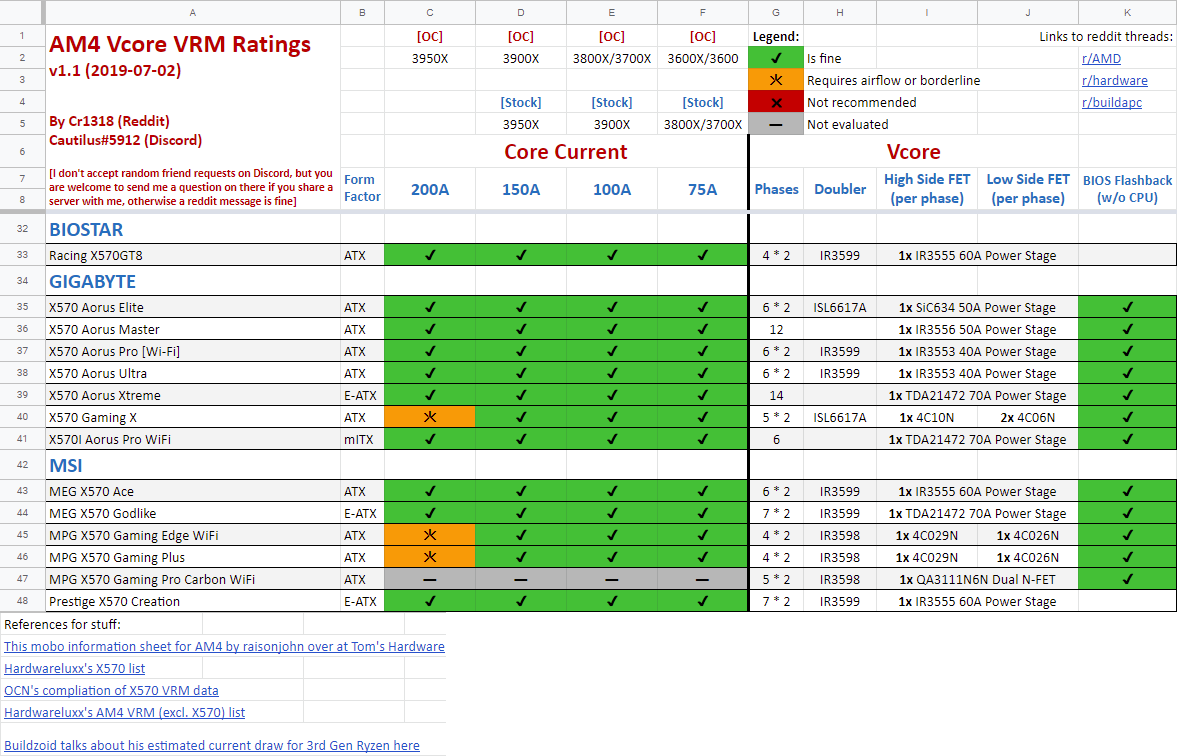
Task: Select 'ISL6617A' doubler cell for X570 Gaming X
Action: coord(840,417)
